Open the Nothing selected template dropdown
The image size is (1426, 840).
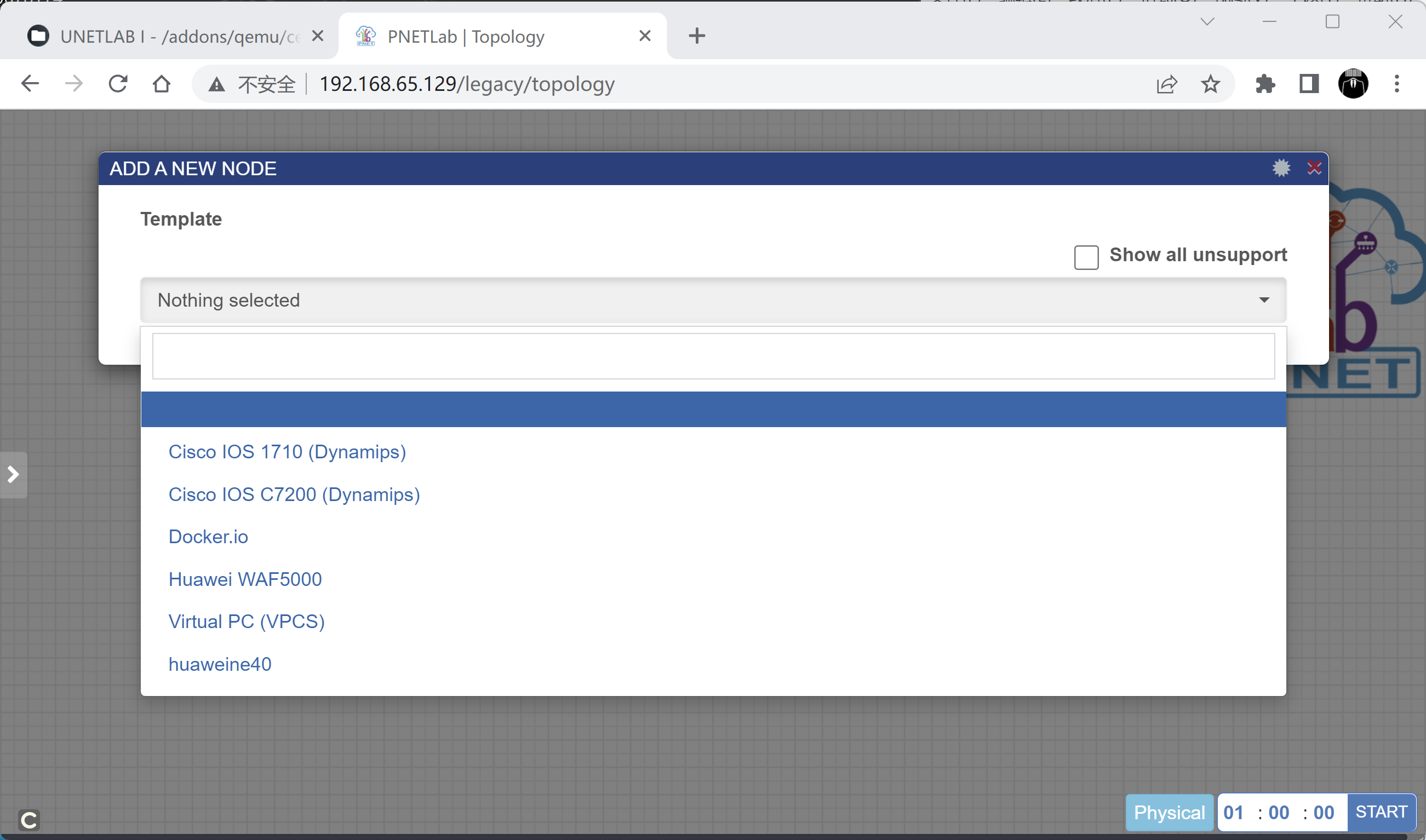point(713,300)
